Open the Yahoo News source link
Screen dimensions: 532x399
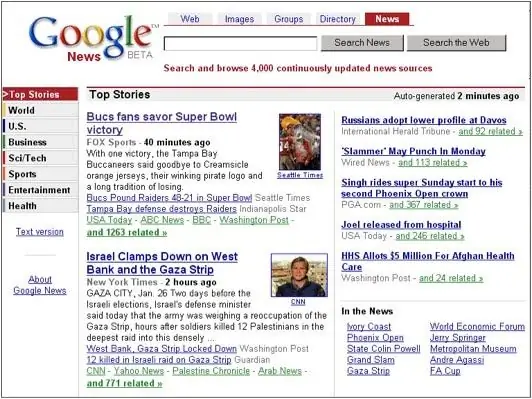(x=139, y=371)
